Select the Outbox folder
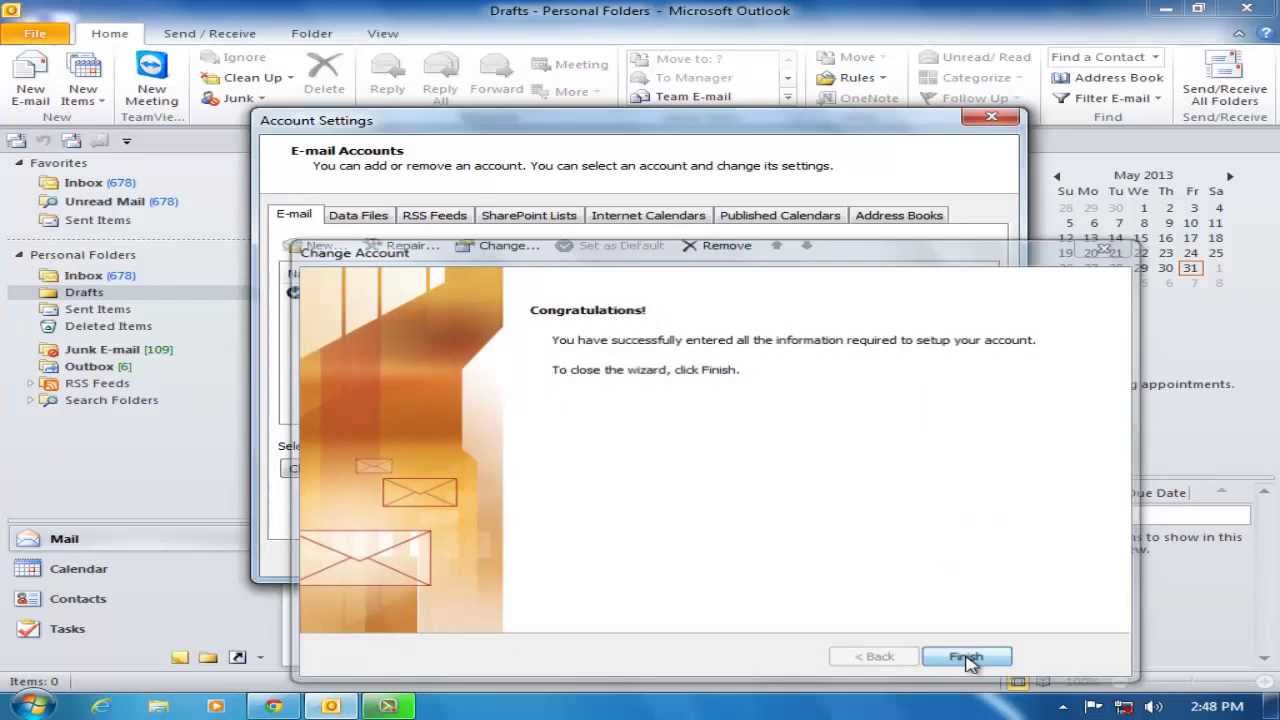The image size is (1280, 720). pos(98,366)
